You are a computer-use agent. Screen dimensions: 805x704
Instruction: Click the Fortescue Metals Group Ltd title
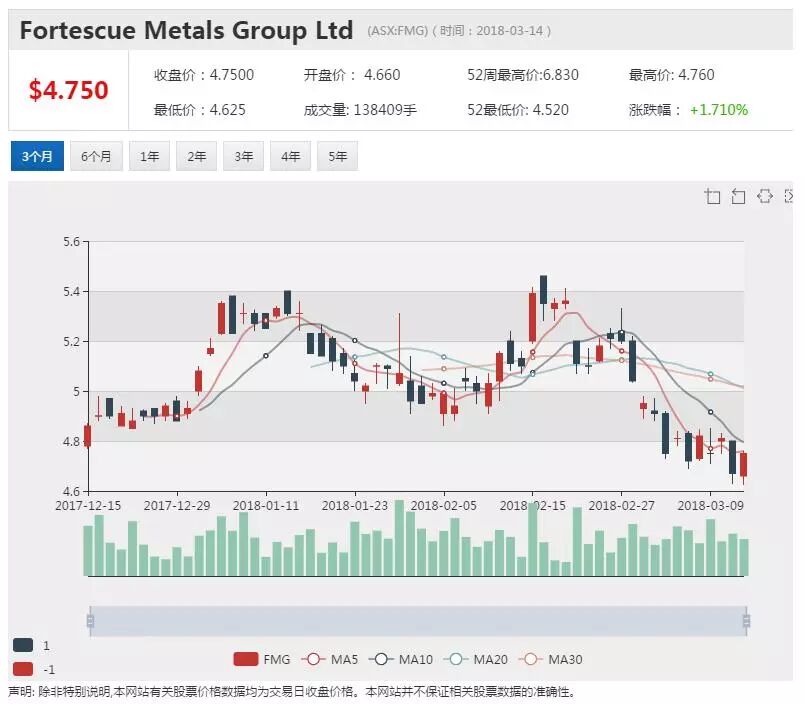click(186, 30)
